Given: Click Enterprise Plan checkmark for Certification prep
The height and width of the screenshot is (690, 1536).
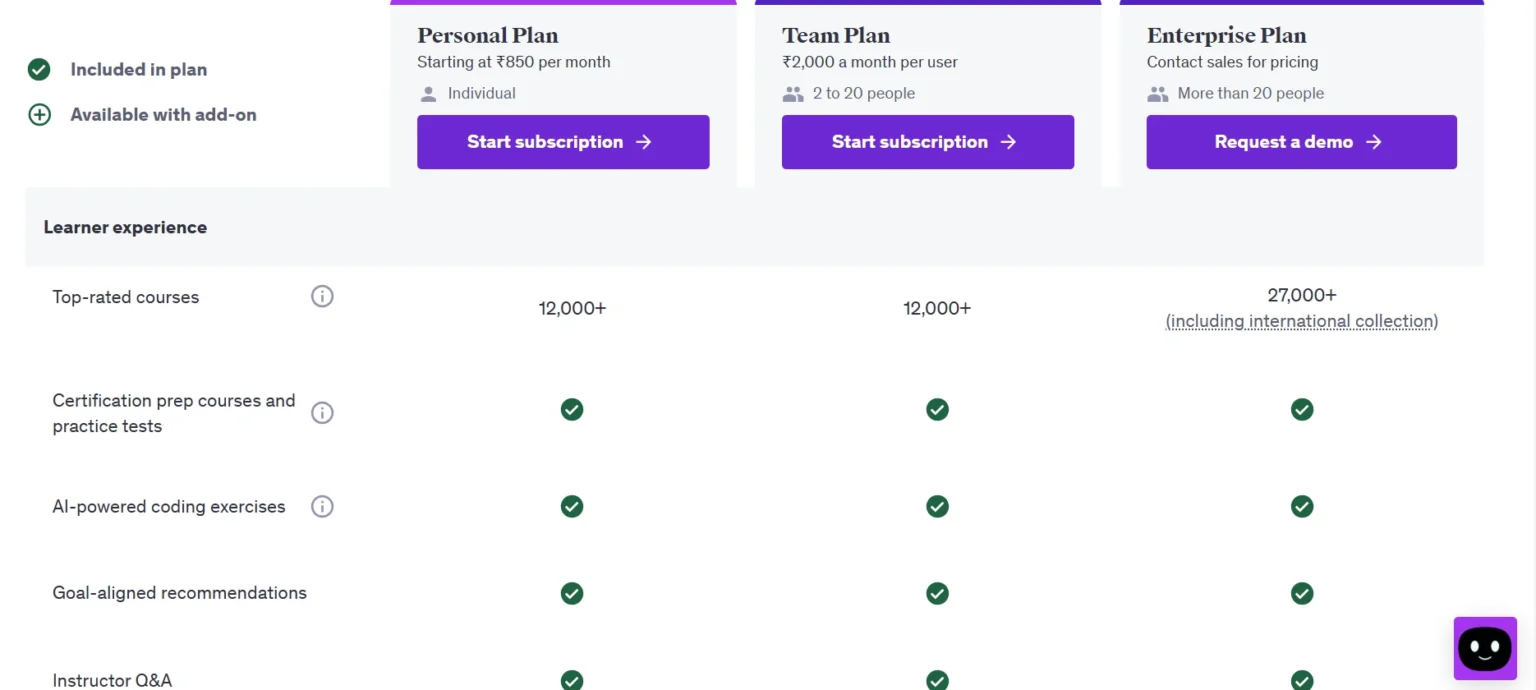Looking at the screenshot, I should pyautogui.click(x=1302, y=409).
